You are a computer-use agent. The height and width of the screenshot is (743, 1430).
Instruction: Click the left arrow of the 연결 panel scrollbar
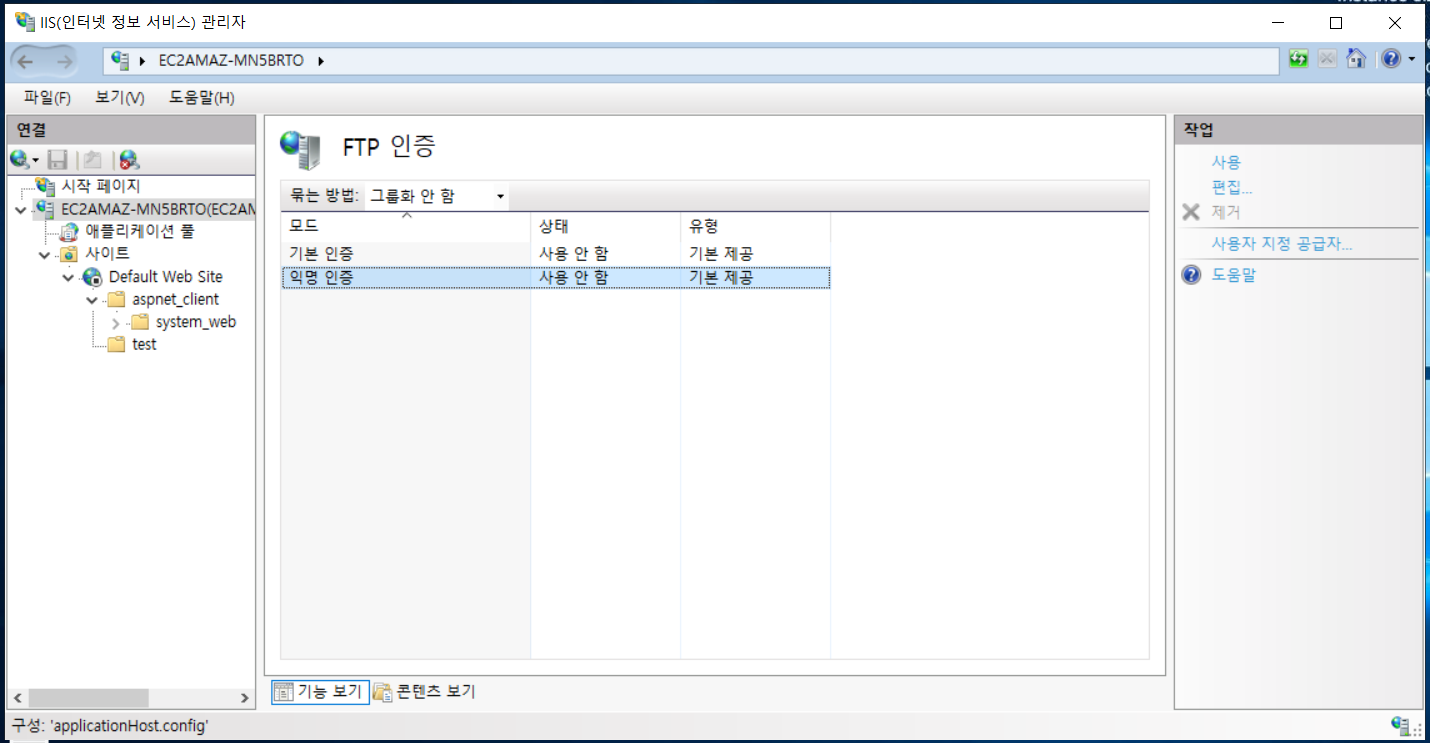click(16, 698)
